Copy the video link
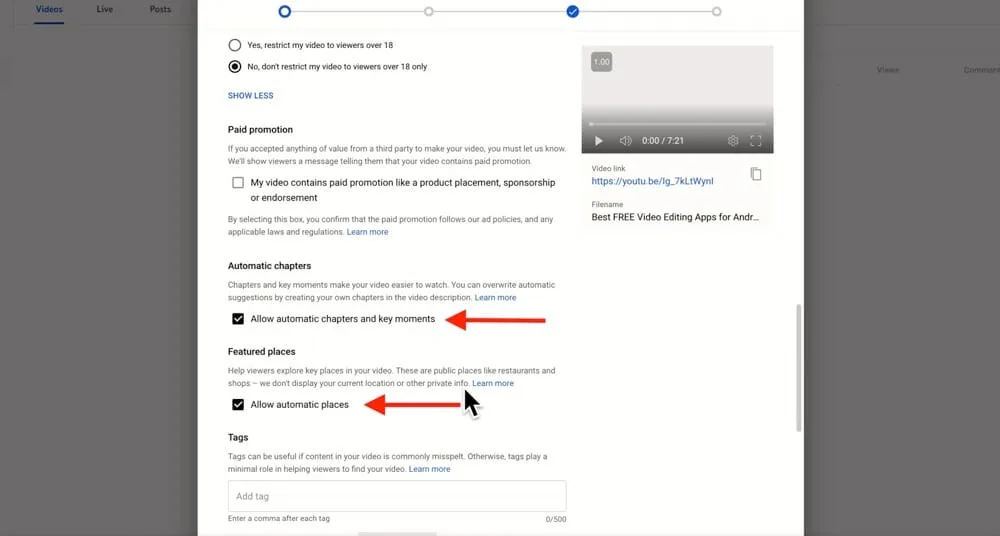 tap(756, 174)
